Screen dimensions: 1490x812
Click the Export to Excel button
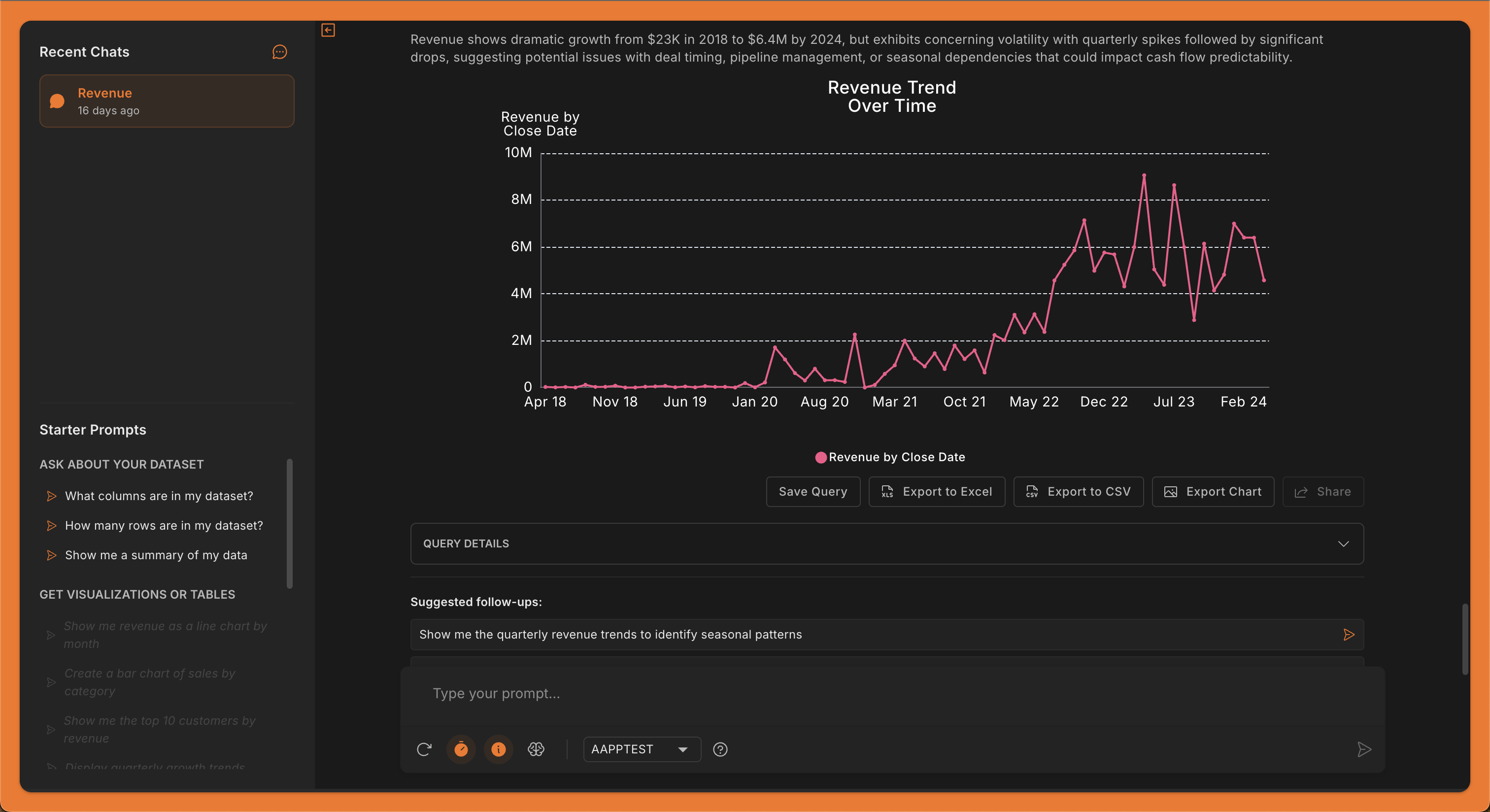click(x=937, y=492)
